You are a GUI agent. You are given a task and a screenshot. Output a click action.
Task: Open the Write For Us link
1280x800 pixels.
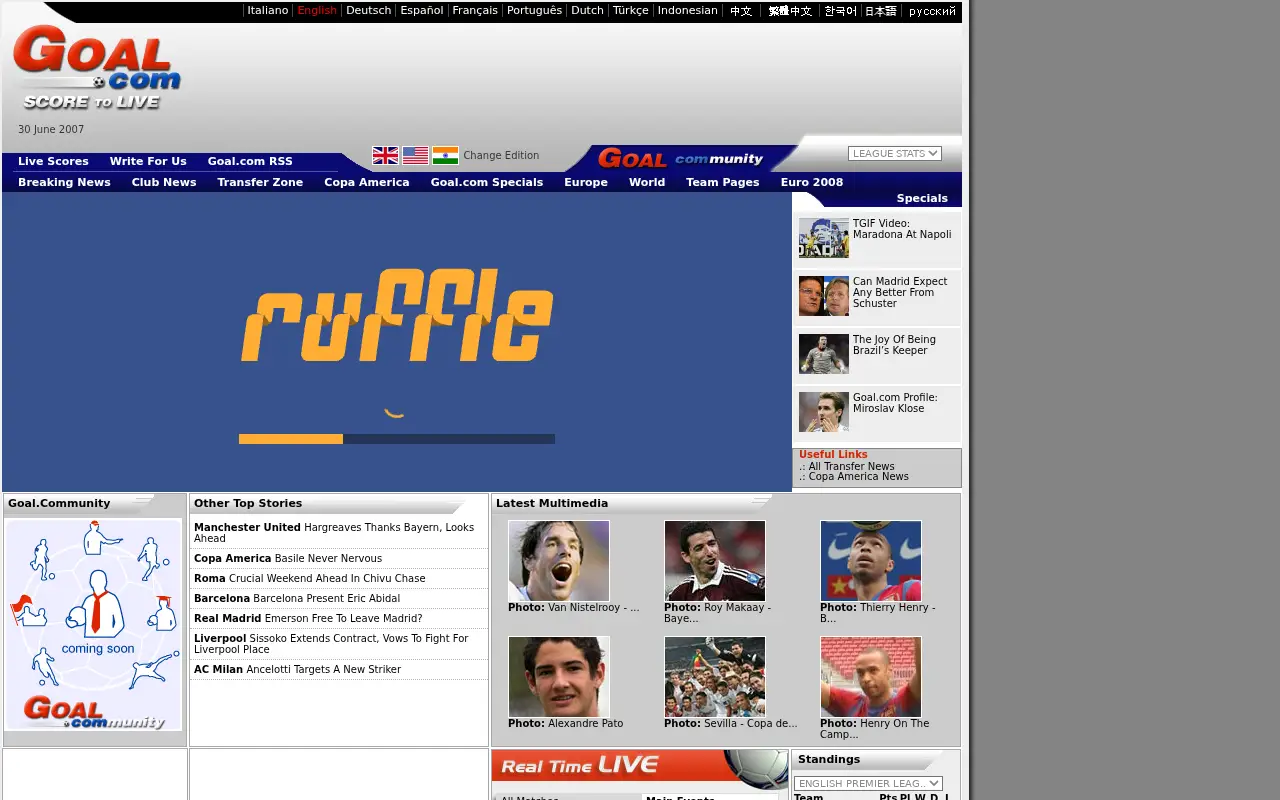(x=148, y=161)
